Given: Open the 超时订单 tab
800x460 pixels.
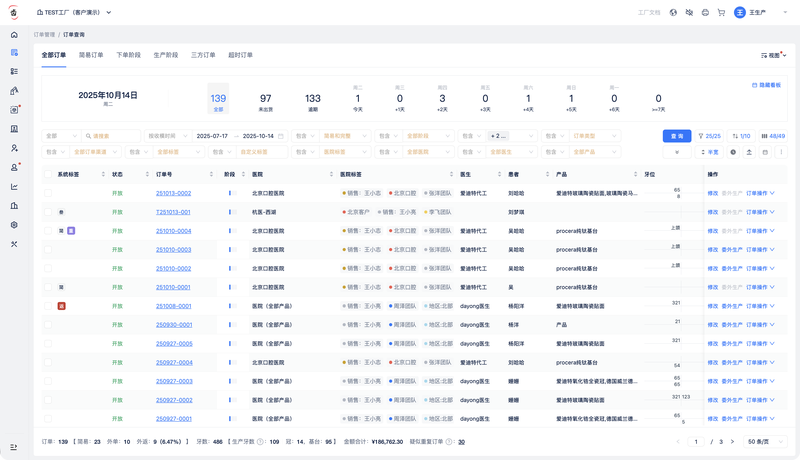Looking at the screenshot, I should [x=240, y=55].
